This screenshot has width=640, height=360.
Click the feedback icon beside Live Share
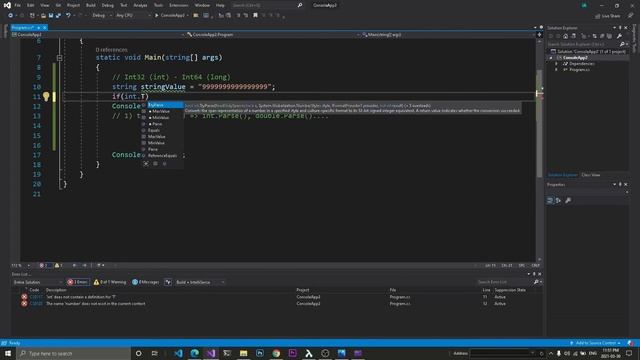pos(630,16)
